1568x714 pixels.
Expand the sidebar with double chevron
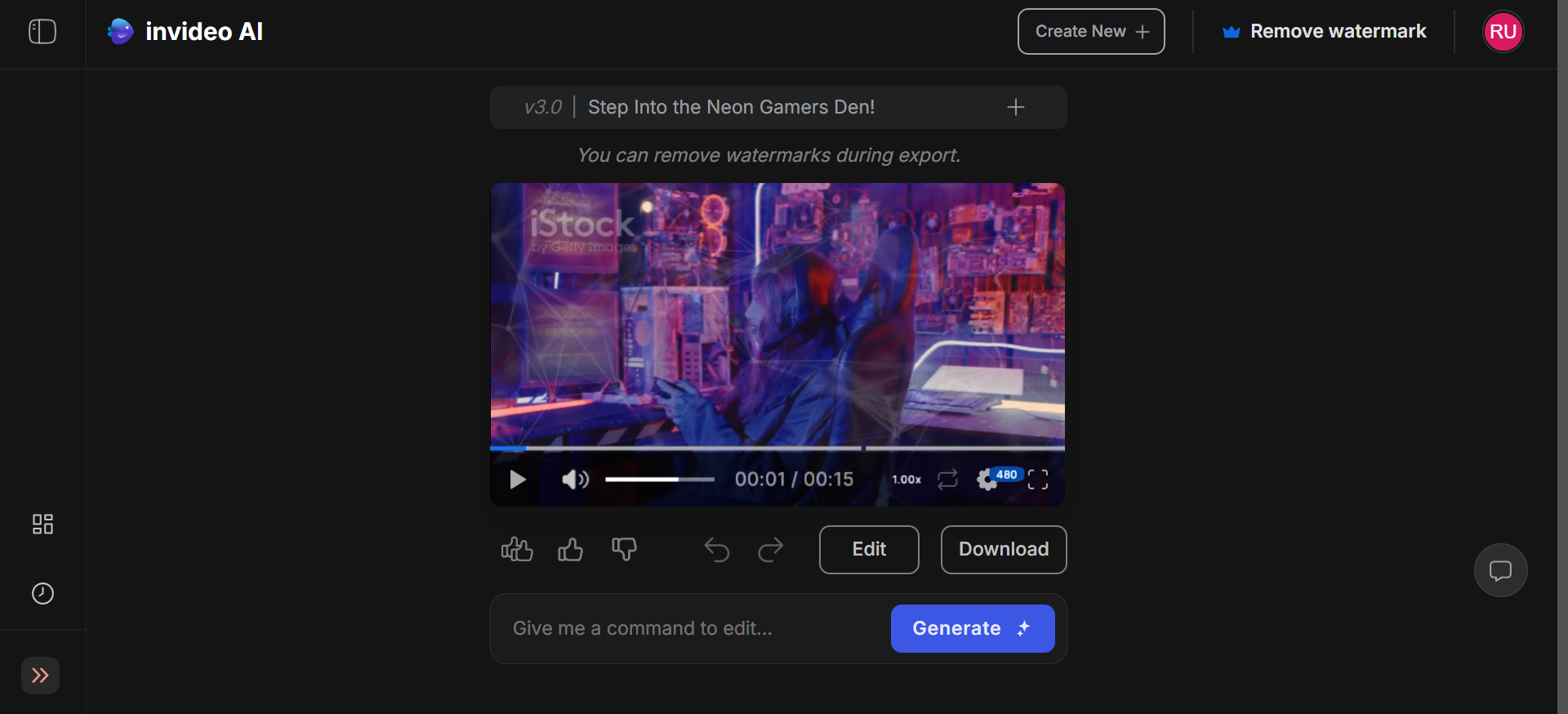point(40,676)
